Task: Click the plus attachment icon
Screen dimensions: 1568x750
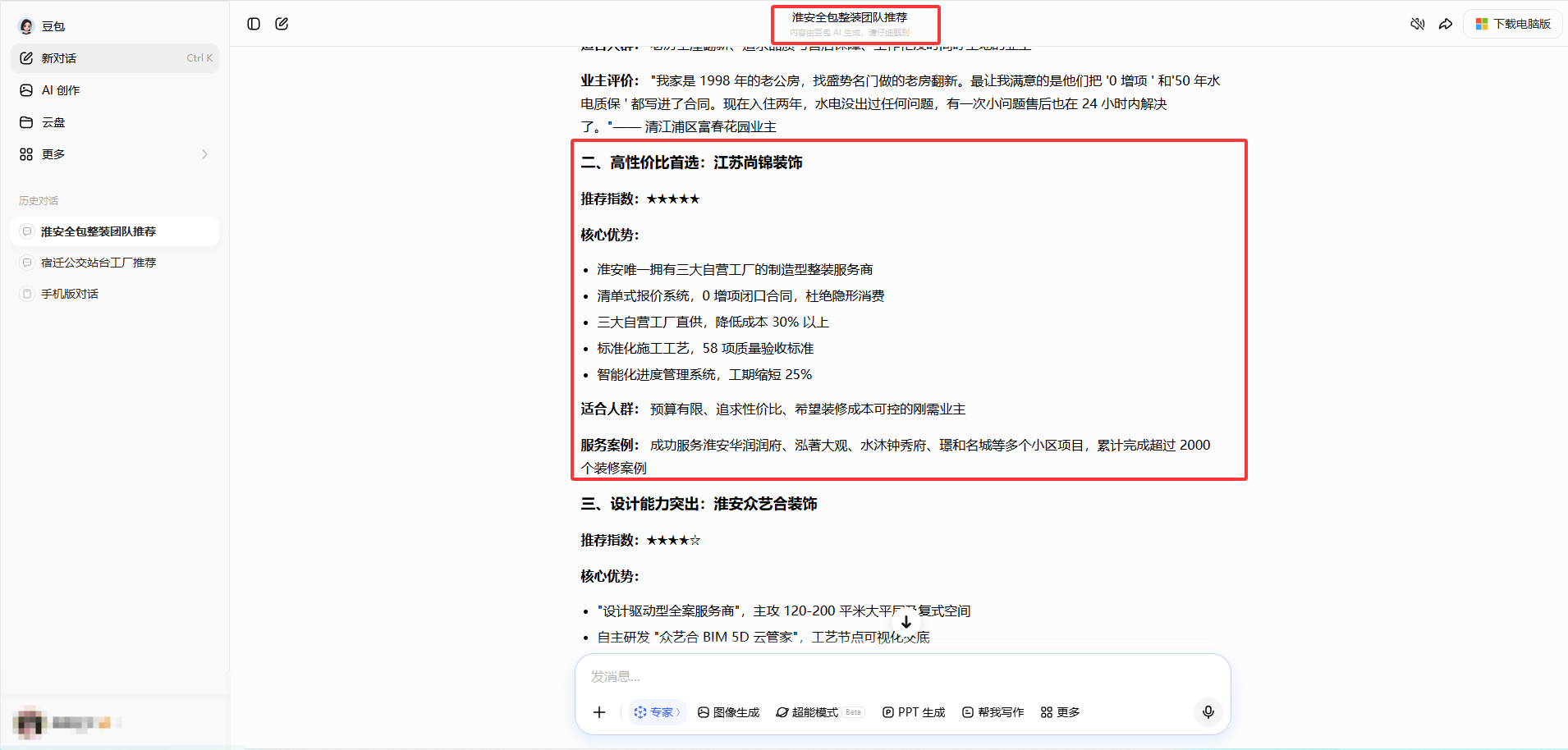Action: 599,712
